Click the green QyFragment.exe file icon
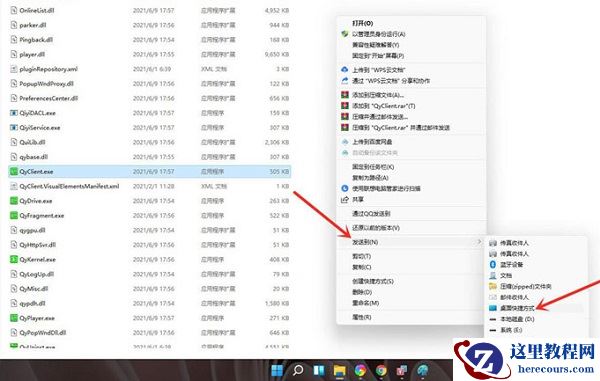Viewport: 600px width, 381px height. [14, 216]
